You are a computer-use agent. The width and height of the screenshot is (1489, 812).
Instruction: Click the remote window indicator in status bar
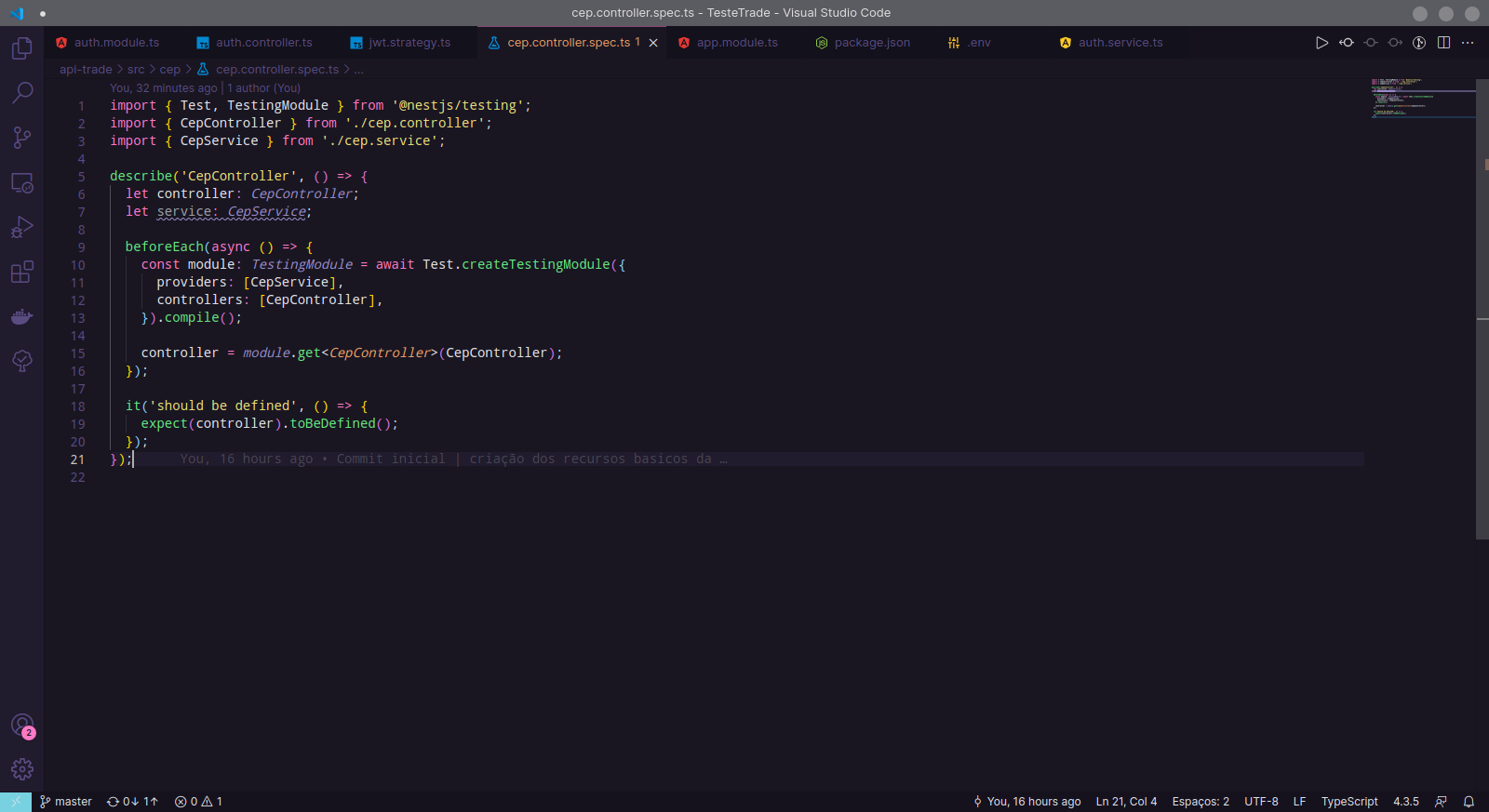(x=16, y=802)
